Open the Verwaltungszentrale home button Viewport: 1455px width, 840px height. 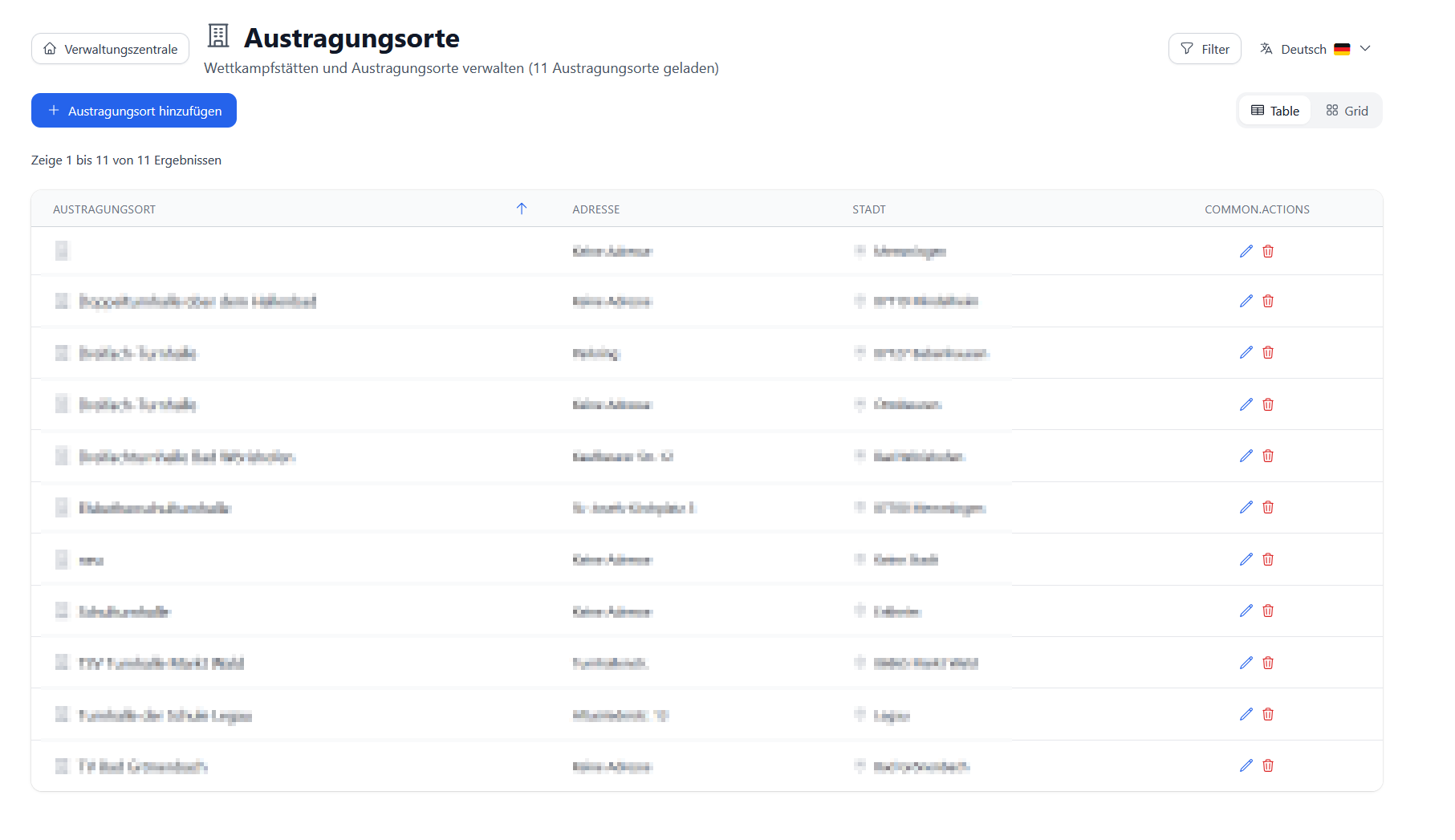(110, 49)
